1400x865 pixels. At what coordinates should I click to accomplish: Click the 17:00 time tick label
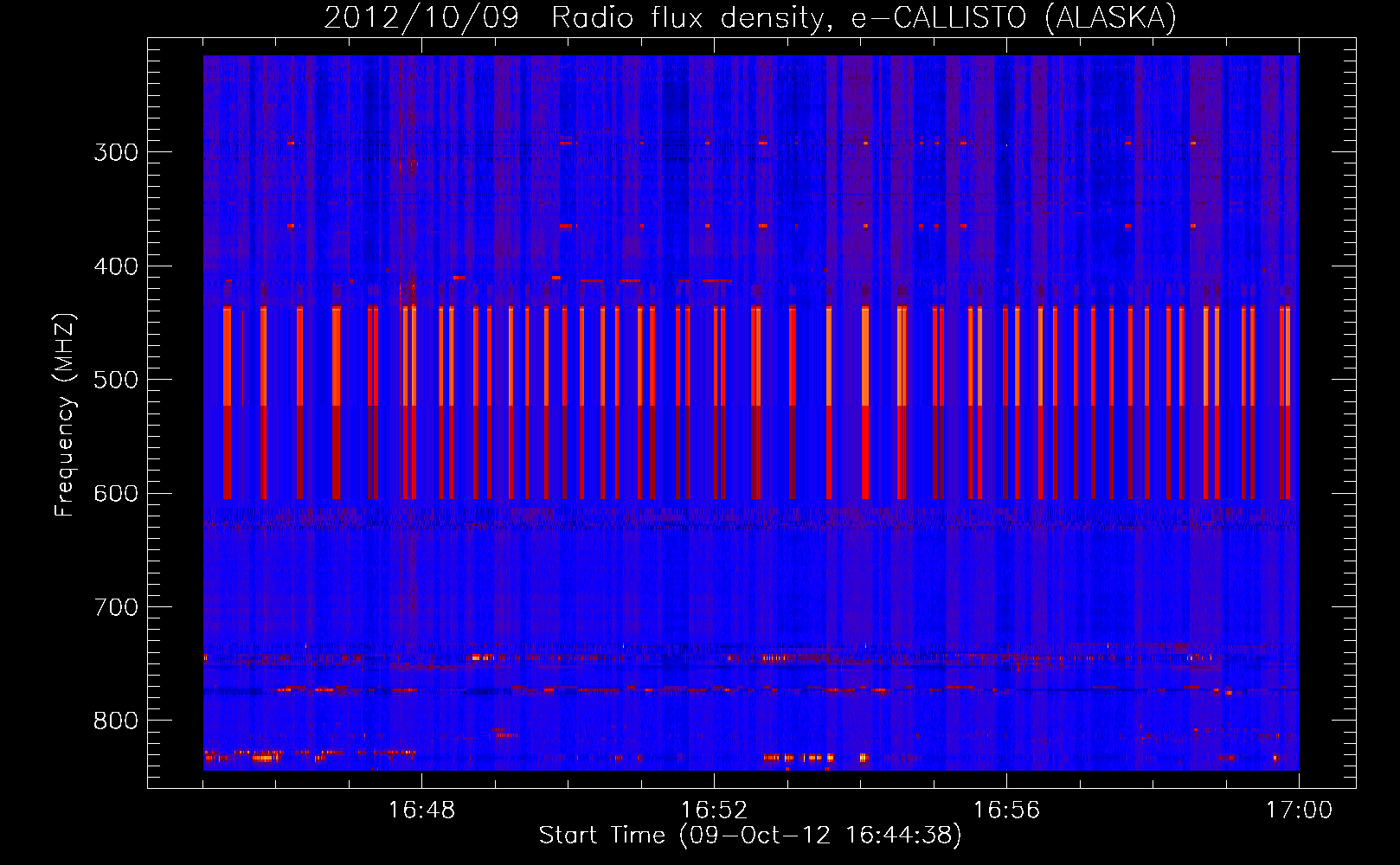[1299, 810]
